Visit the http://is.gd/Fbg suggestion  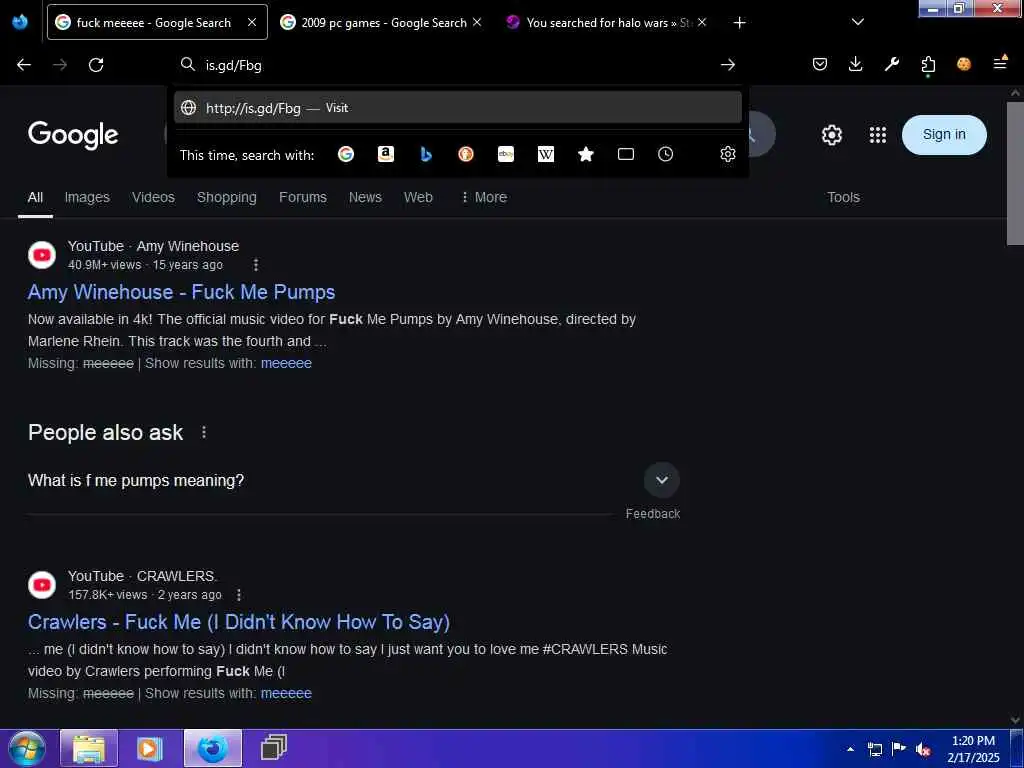click(457, 108)
